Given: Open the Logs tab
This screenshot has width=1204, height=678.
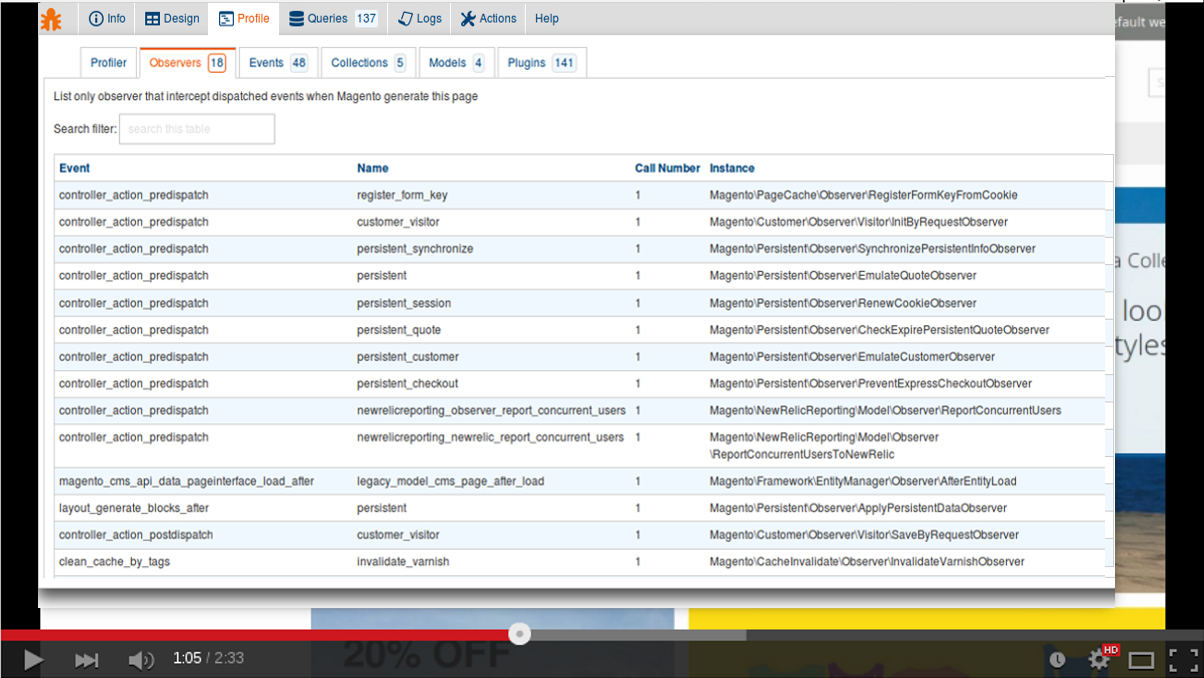Looking at the screenshot, I should (x=420, y=19).
